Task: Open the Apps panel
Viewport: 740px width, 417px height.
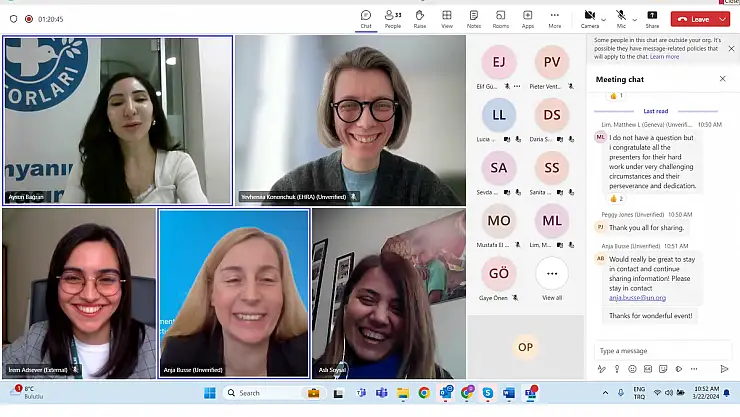Action: pyautogui.click(x=527, y=18)
